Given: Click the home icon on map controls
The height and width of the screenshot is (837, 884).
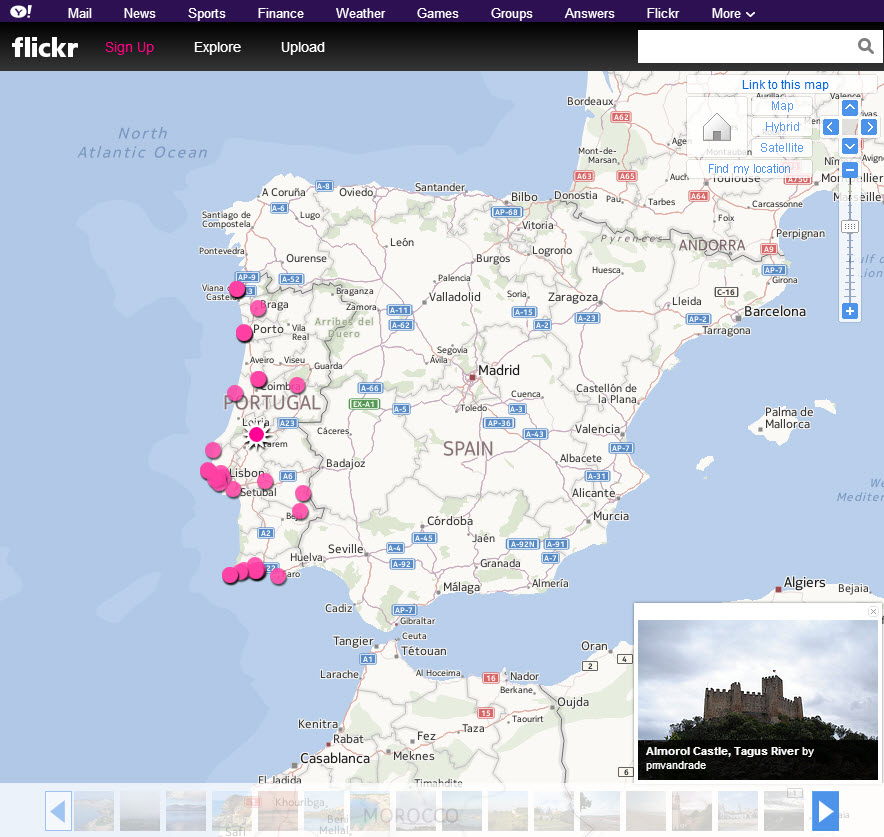Looking at the screenshot, I should (717, 127).
